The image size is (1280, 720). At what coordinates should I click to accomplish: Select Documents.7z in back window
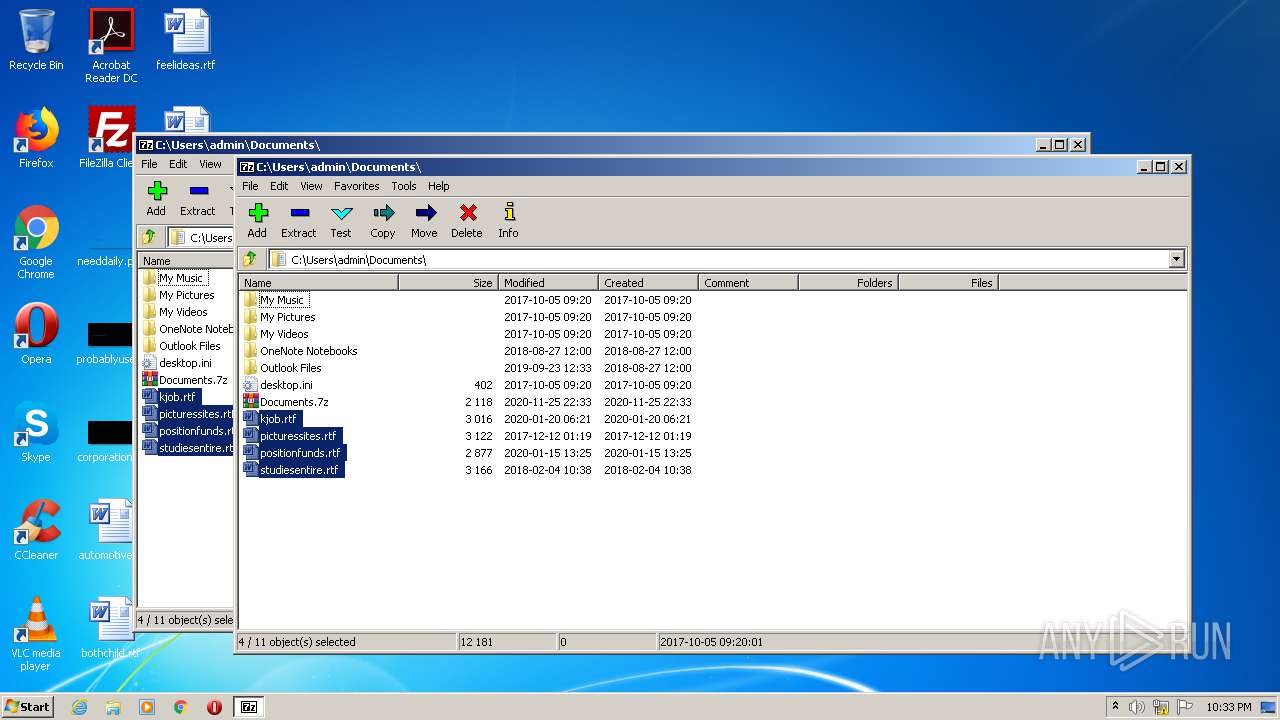coord(185,380)
